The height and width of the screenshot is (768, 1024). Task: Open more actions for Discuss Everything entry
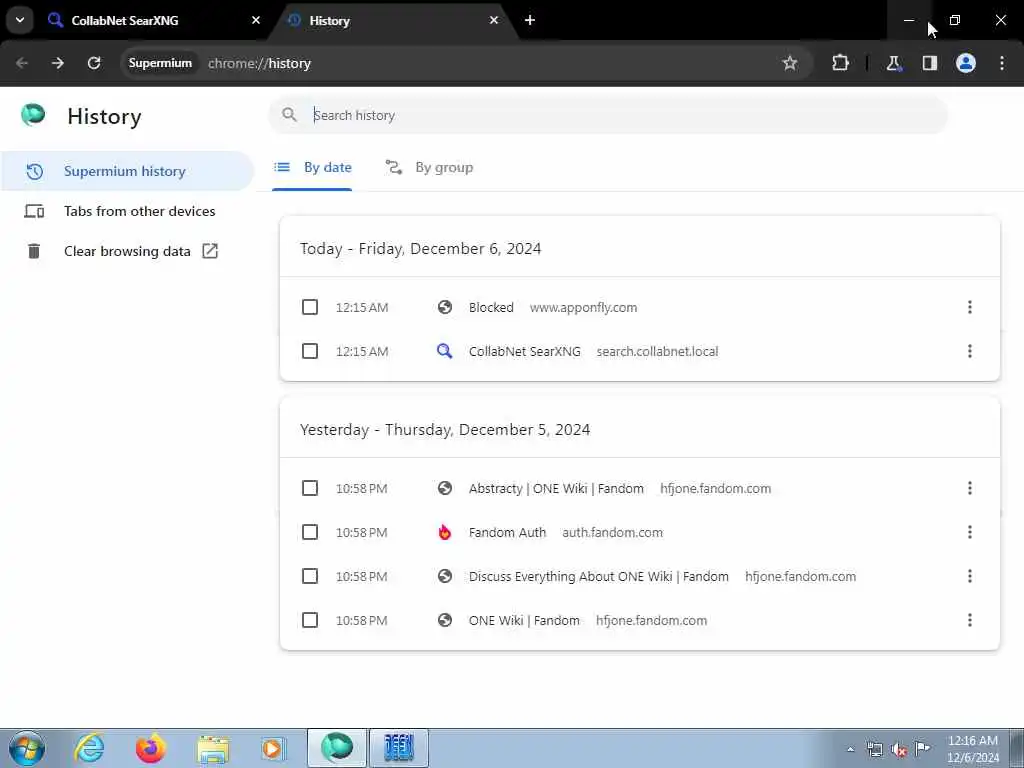970,577
